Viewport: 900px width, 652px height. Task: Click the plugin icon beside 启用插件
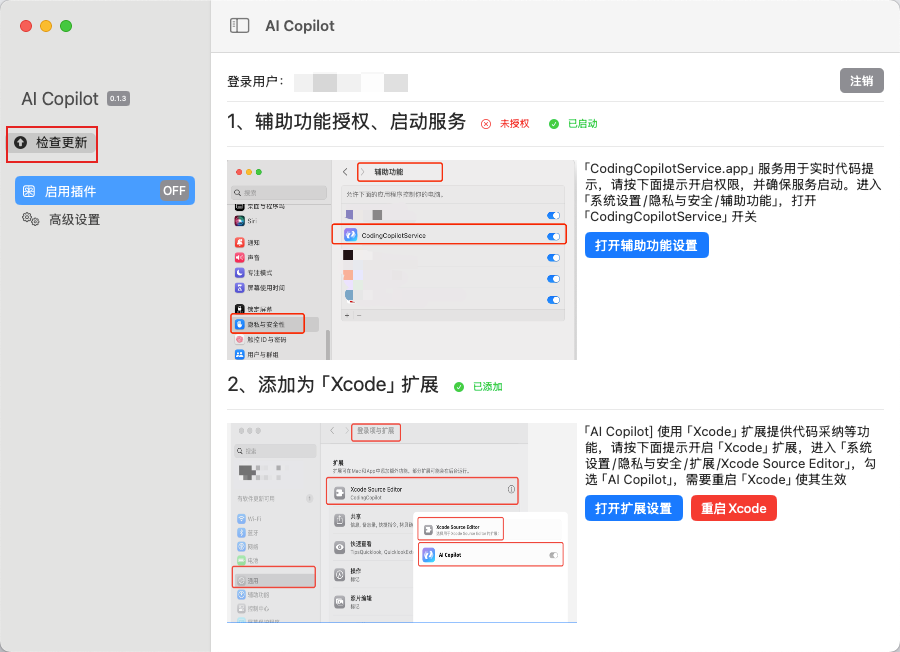[29, 191]
